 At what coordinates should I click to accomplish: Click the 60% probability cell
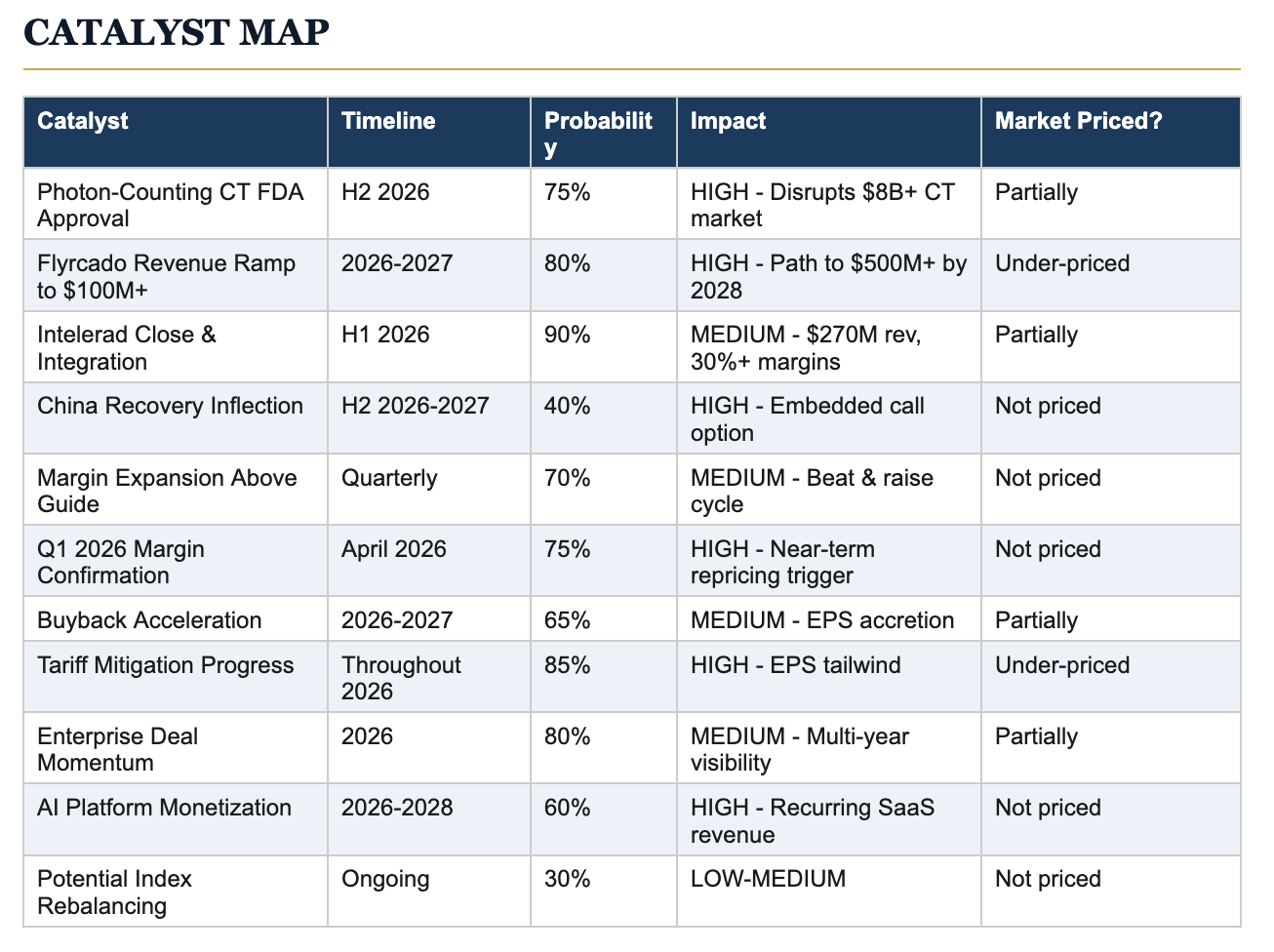tap(604, 819)
